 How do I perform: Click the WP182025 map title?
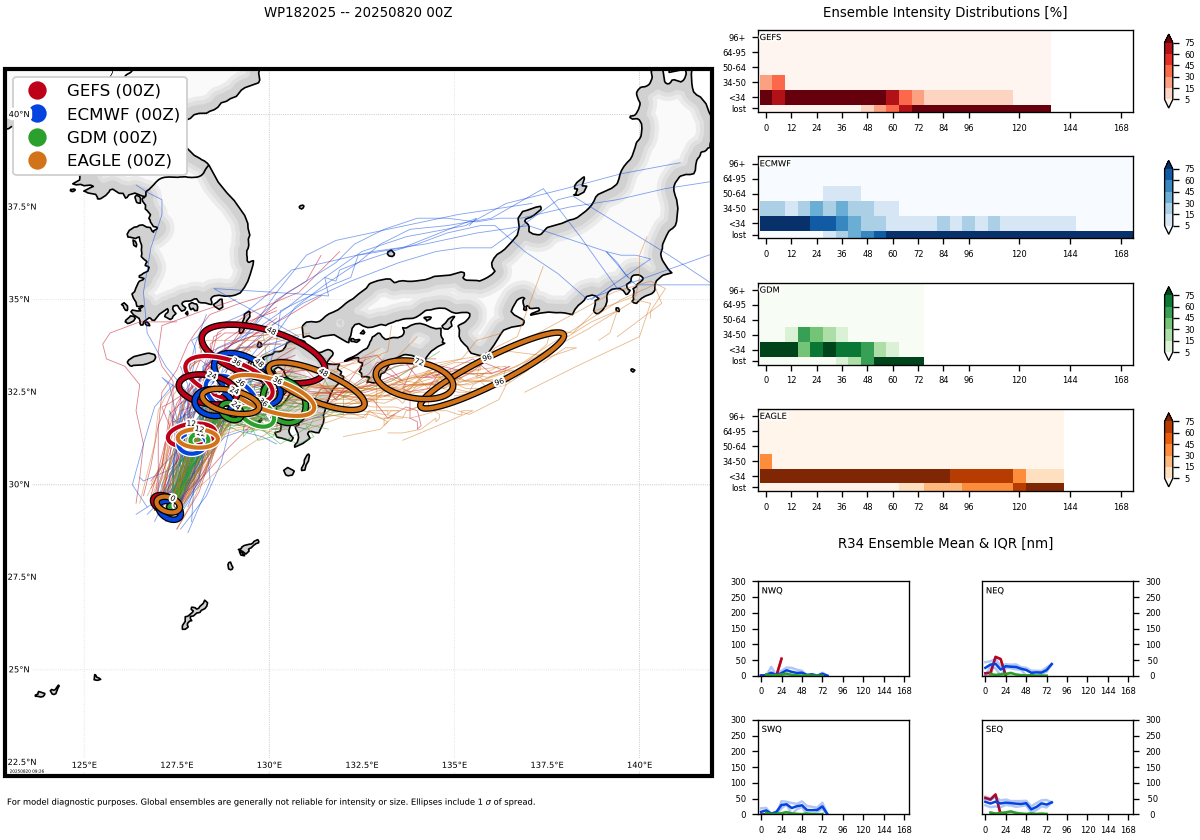(x=358, y=13)
